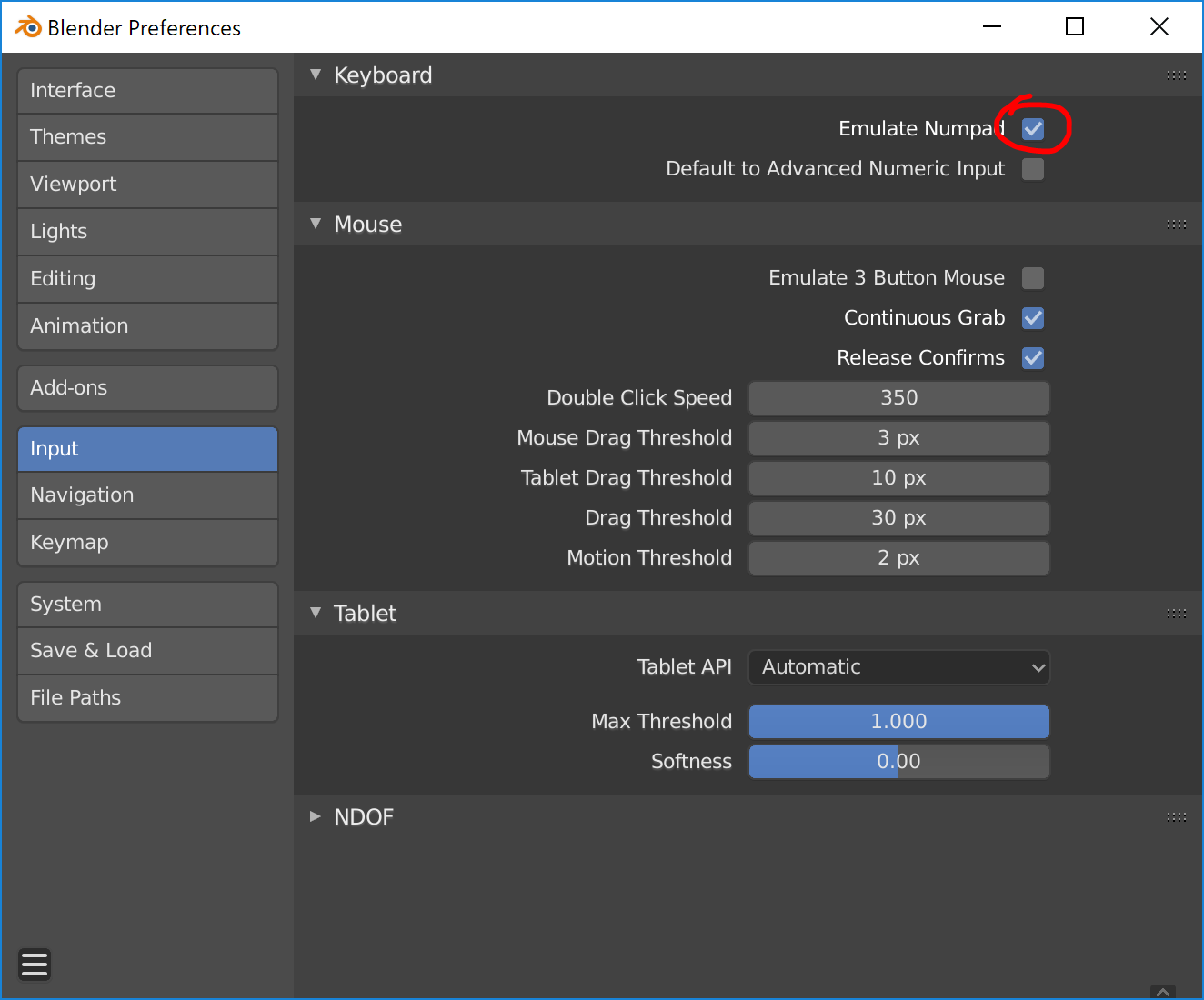1204x1000 pixels.
Task: Adjust the Softness slider
Action: point(899,762)
